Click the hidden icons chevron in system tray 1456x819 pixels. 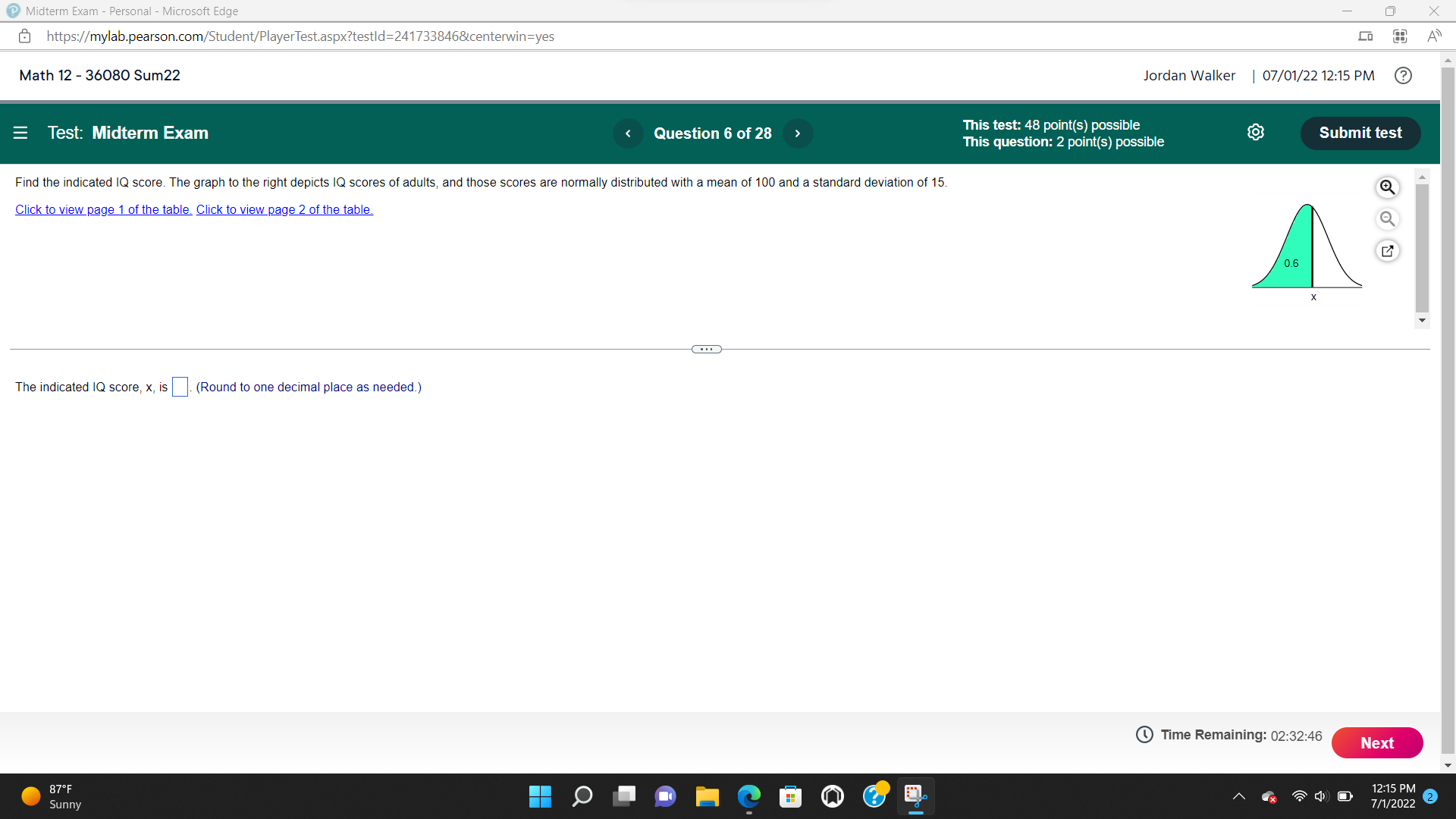(1239, 796)
